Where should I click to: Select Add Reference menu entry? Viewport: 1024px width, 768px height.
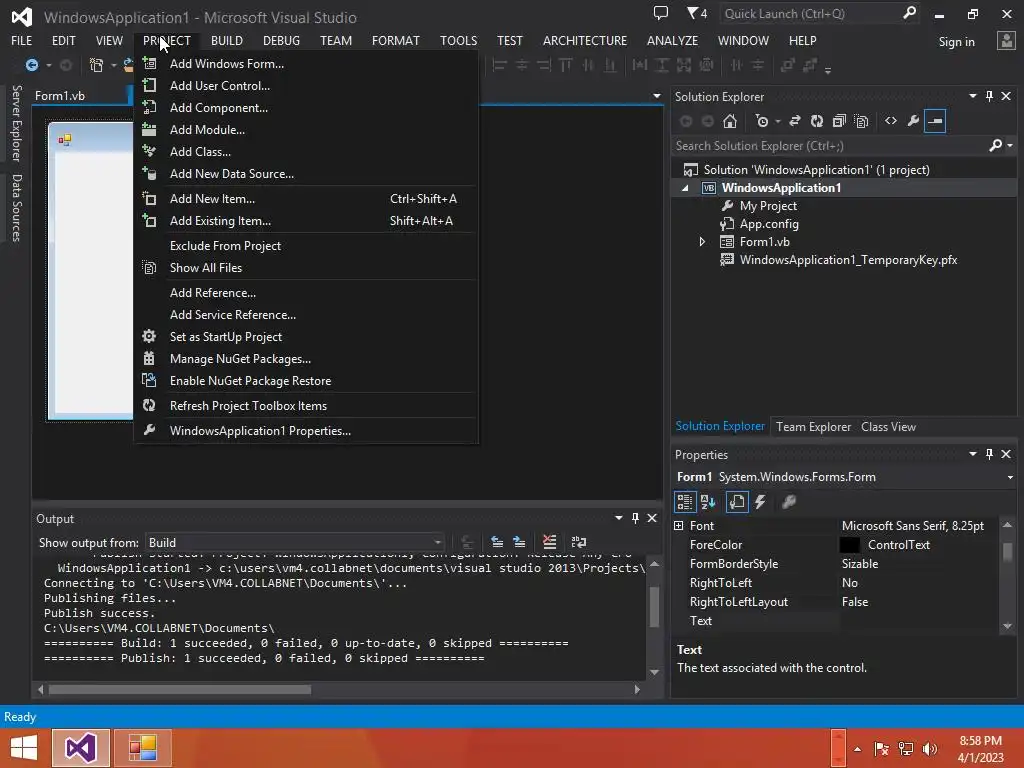tap(306, 293)
